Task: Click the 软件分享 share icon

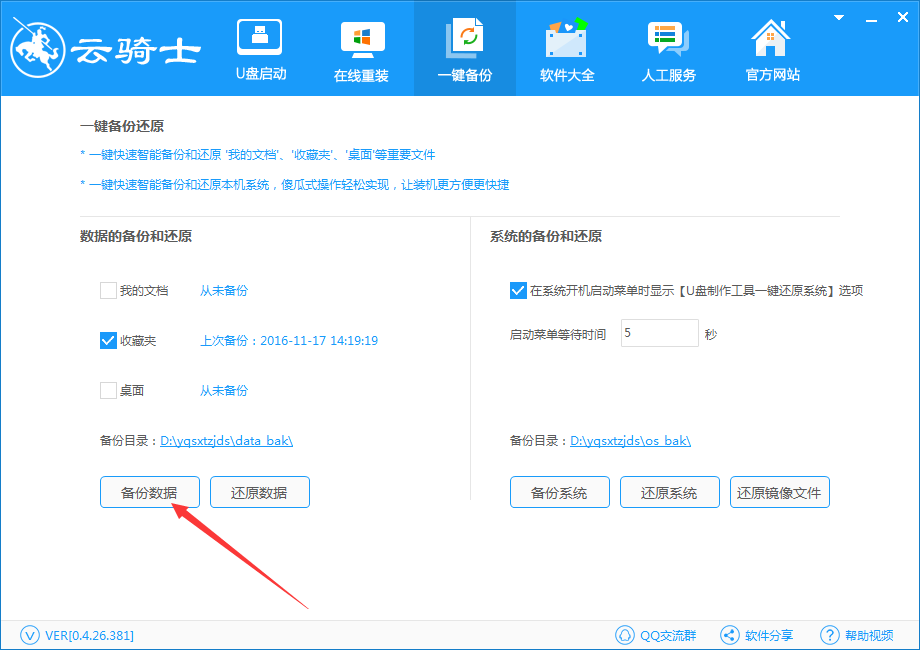Action: coord(730,635)
